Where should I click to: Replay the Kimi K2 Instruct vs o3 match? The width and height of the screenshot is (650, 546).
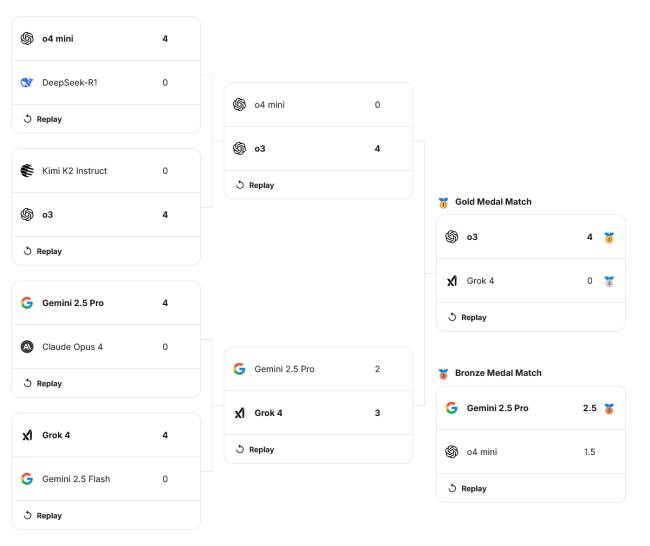click(42, 251)
